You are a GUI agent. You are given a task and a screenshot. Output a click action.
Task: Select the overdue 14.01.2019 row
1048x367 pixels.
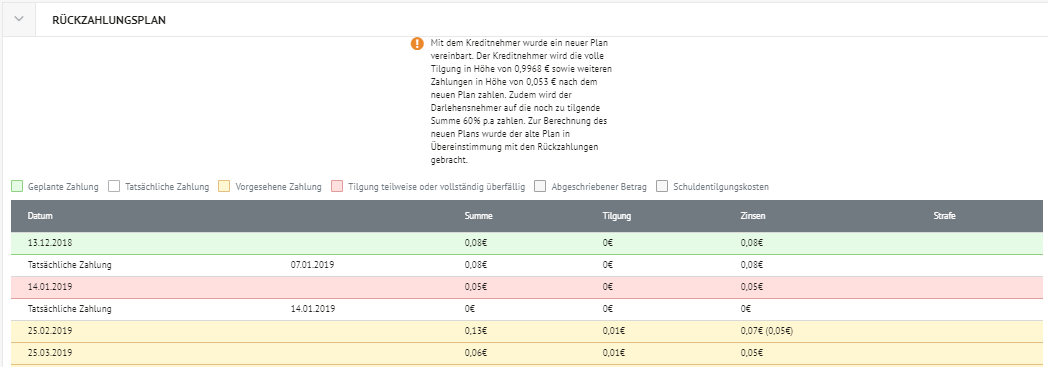point(527,287)
